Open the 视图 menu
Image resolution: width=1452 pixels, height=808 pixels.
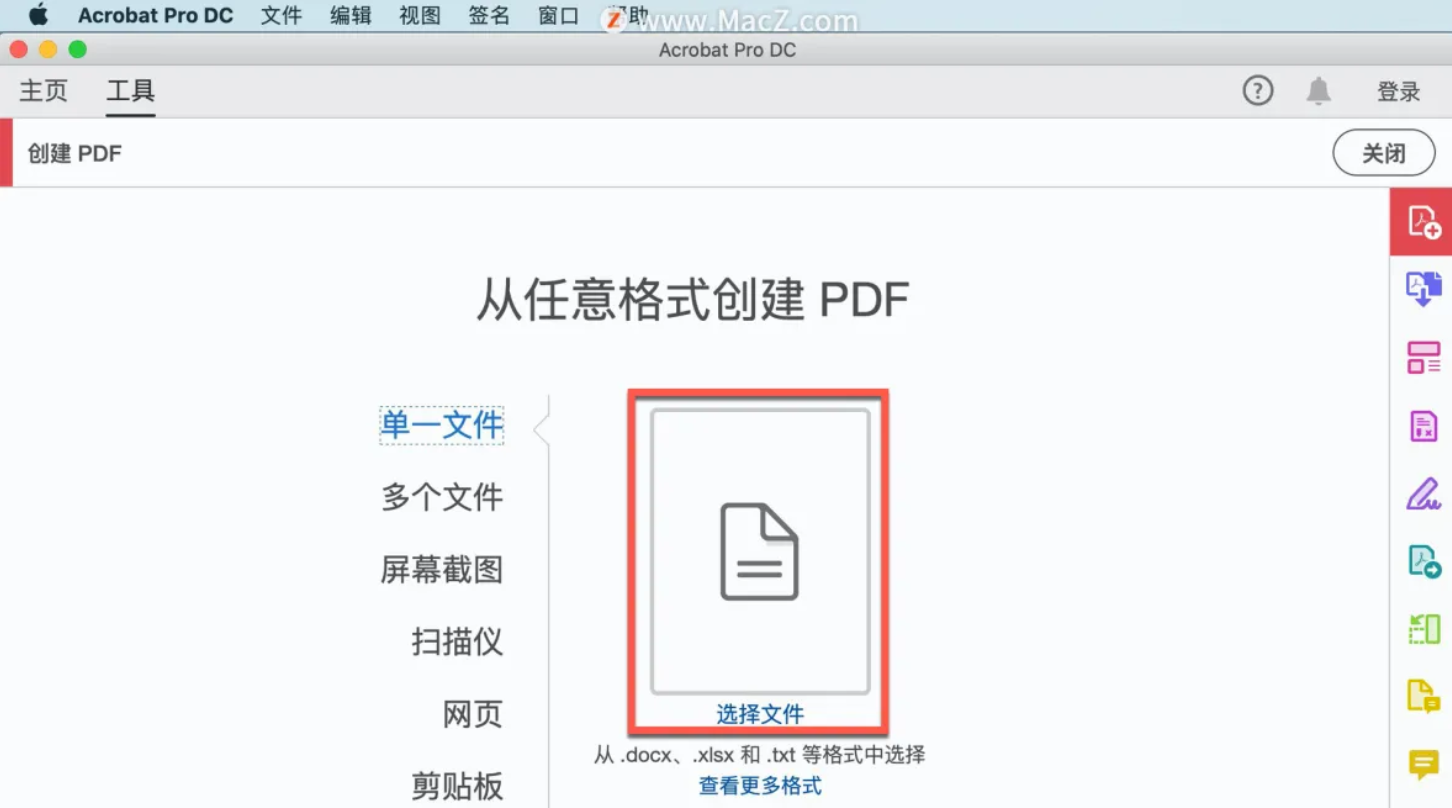click(x=419, y=16)
